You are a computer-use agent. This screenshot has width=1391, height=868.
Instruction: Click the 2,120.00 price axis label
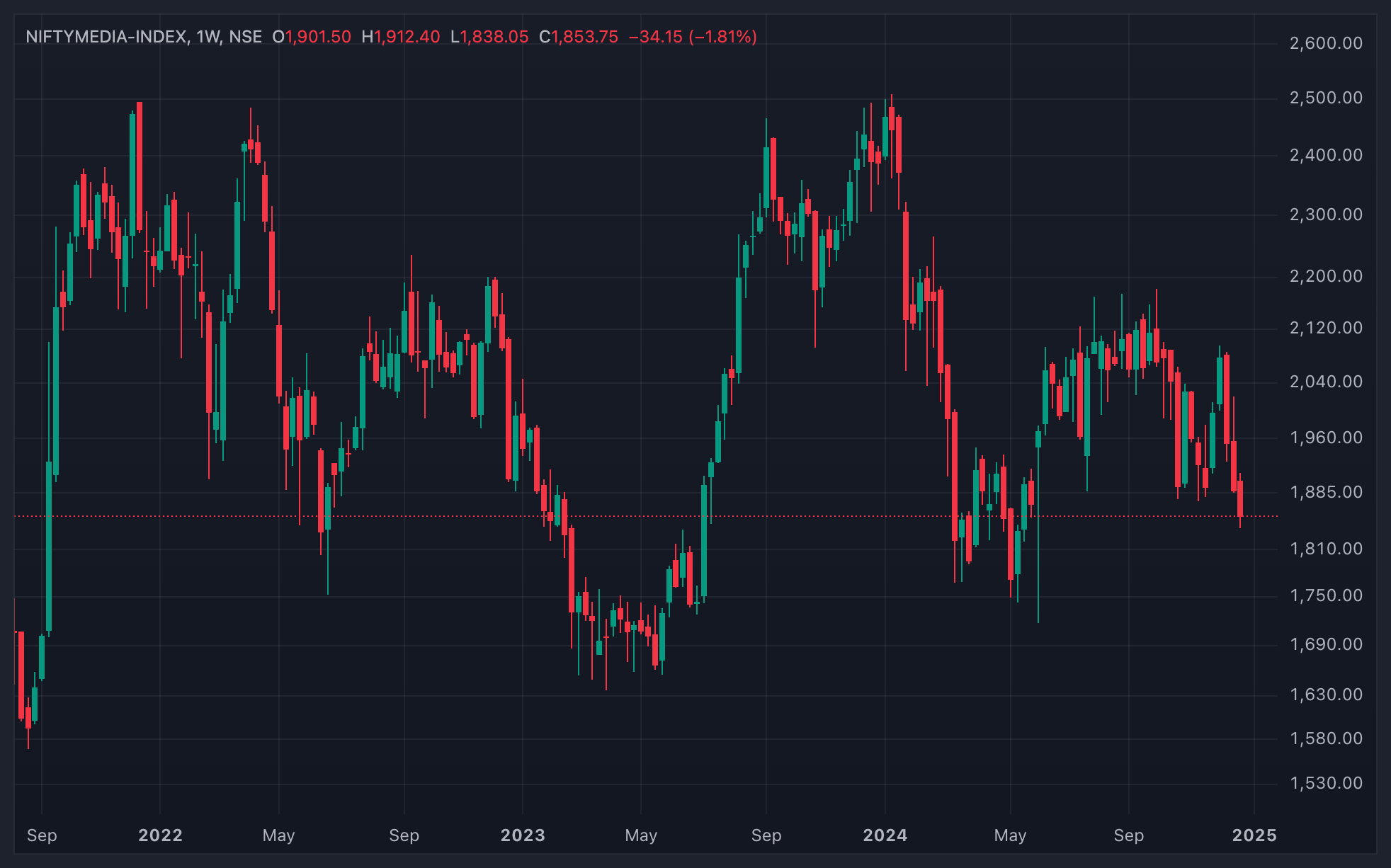(x=1326, y=328)
